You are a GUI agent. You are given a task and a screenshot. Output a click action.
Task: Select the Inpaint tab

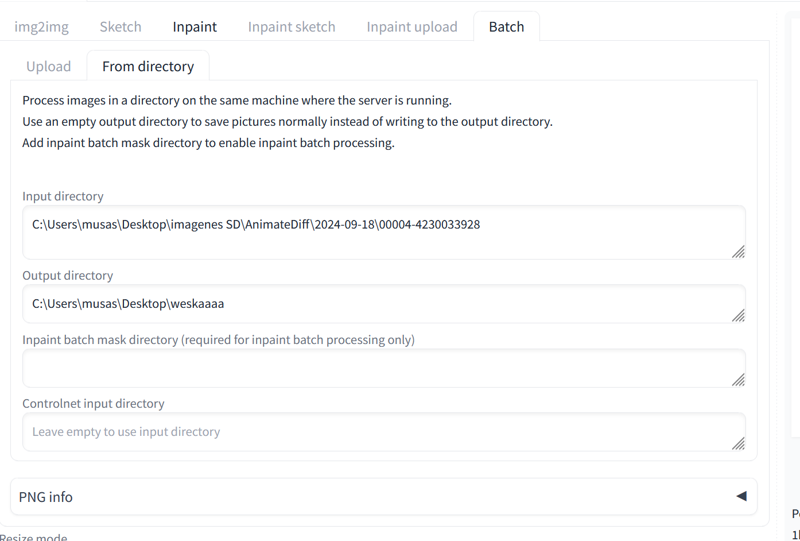[194, 27]
